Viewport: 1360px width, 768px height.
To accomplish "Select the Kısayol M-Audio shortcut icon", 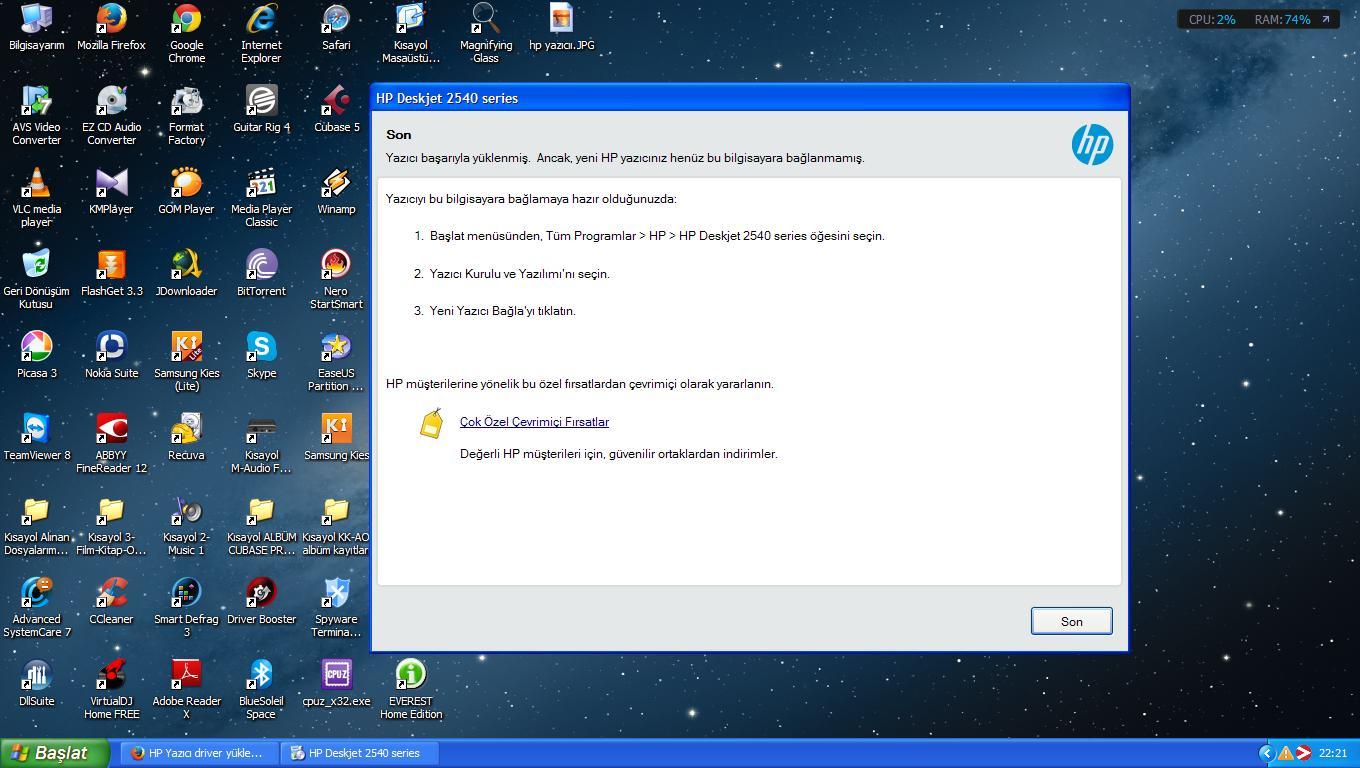I will pyautogui.click(x=261, y=443).
